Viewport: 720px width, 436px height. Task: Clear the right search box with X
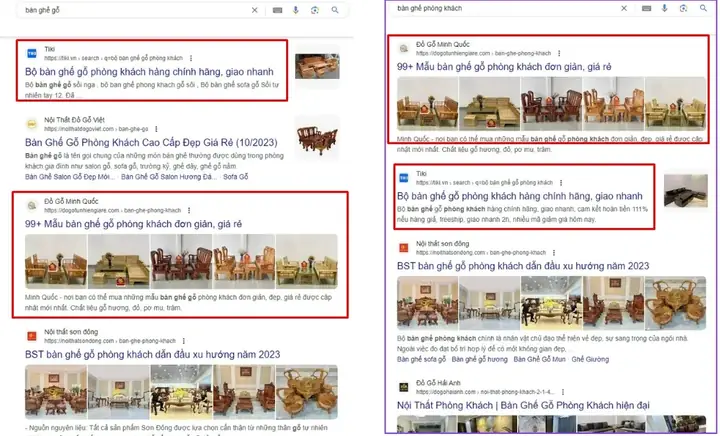coord(626,7)
